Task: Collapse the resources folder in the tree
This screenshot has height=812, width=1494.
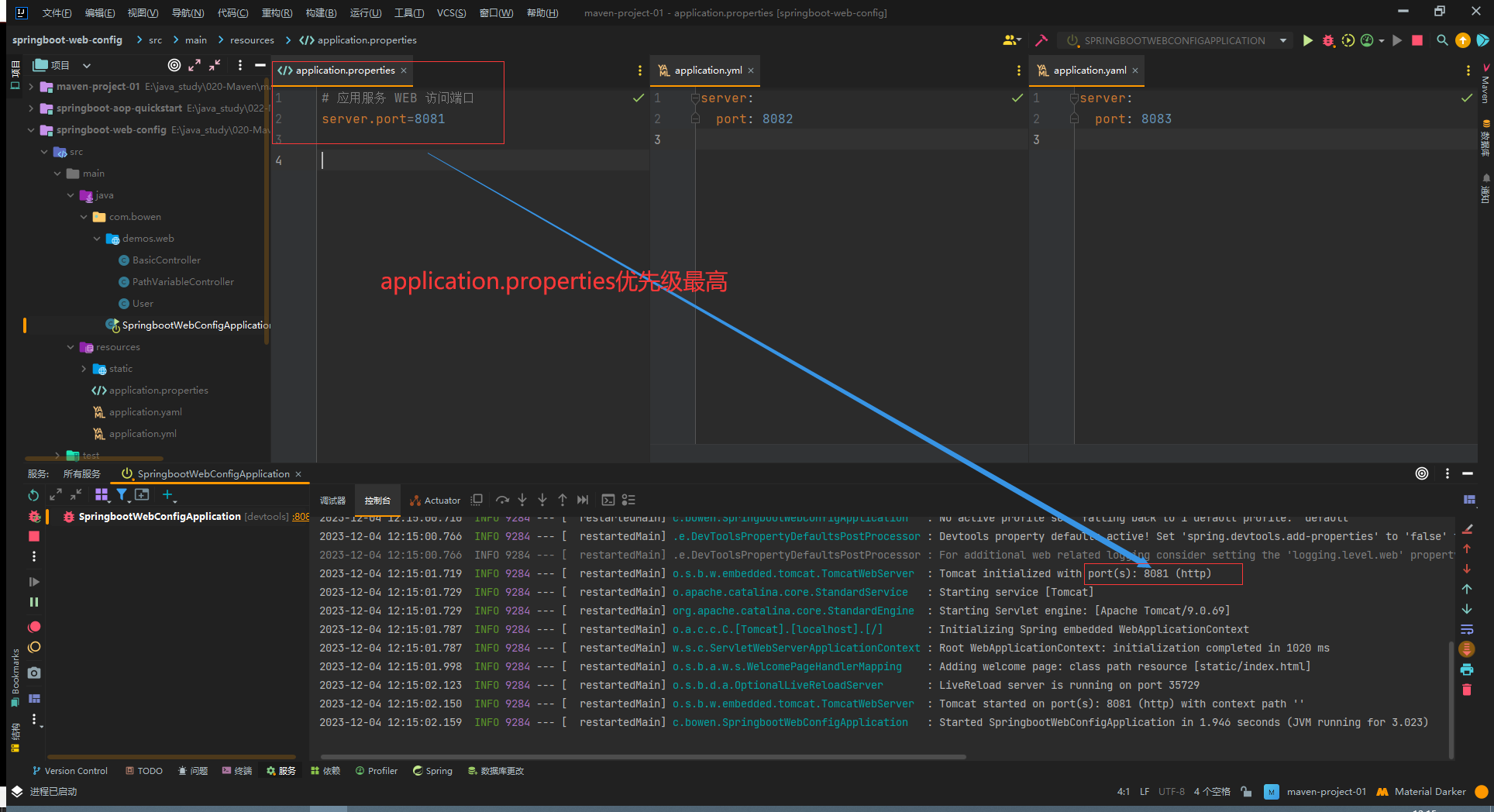Action: coord(71,347)
